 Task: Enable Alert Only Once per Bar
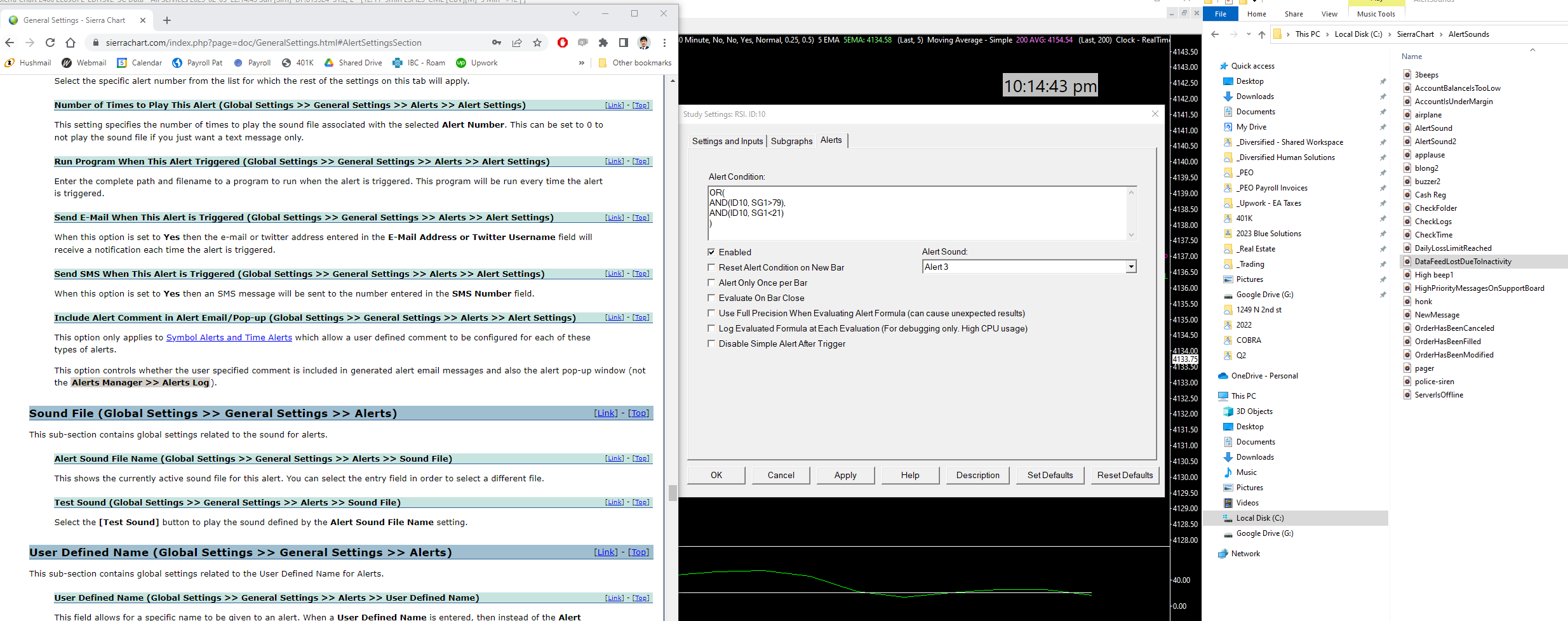pos(711,283)
